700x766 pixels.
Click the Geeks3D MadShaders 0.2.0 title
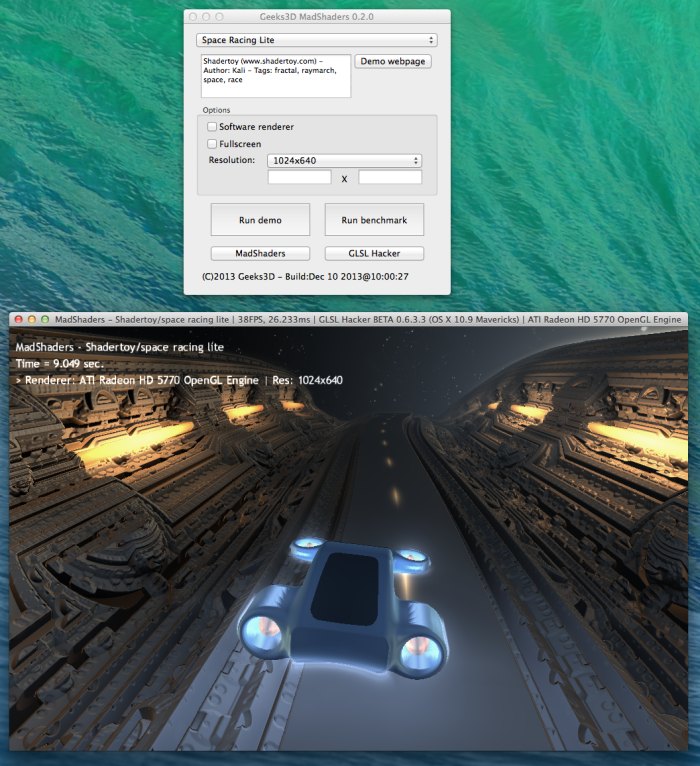coord(317,17)
